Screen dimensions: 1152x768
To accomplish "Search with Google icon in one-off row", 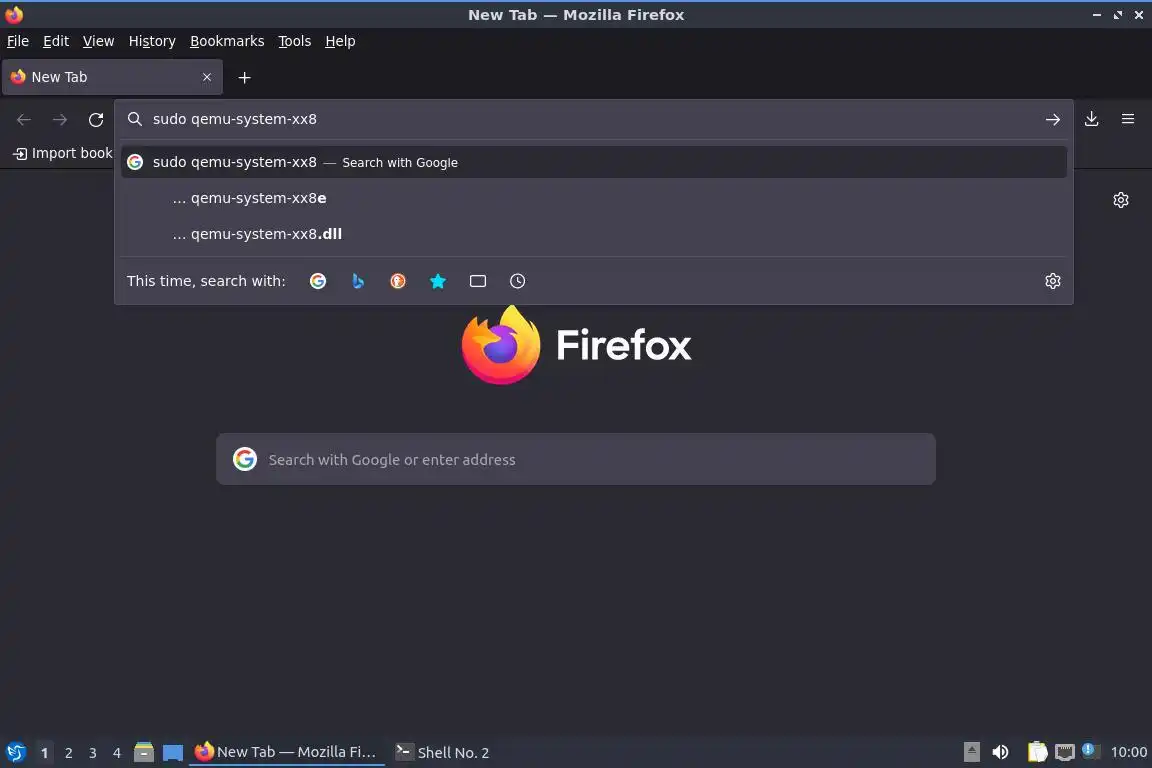I will tap(317, 281).
